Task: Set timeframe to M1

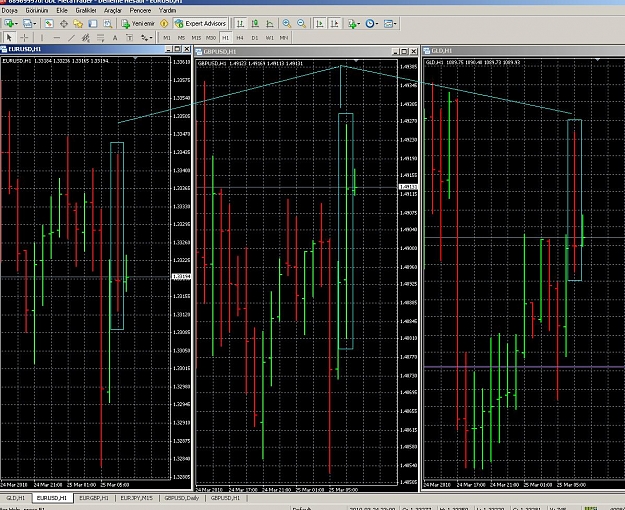Action: [x=167, y=38]
